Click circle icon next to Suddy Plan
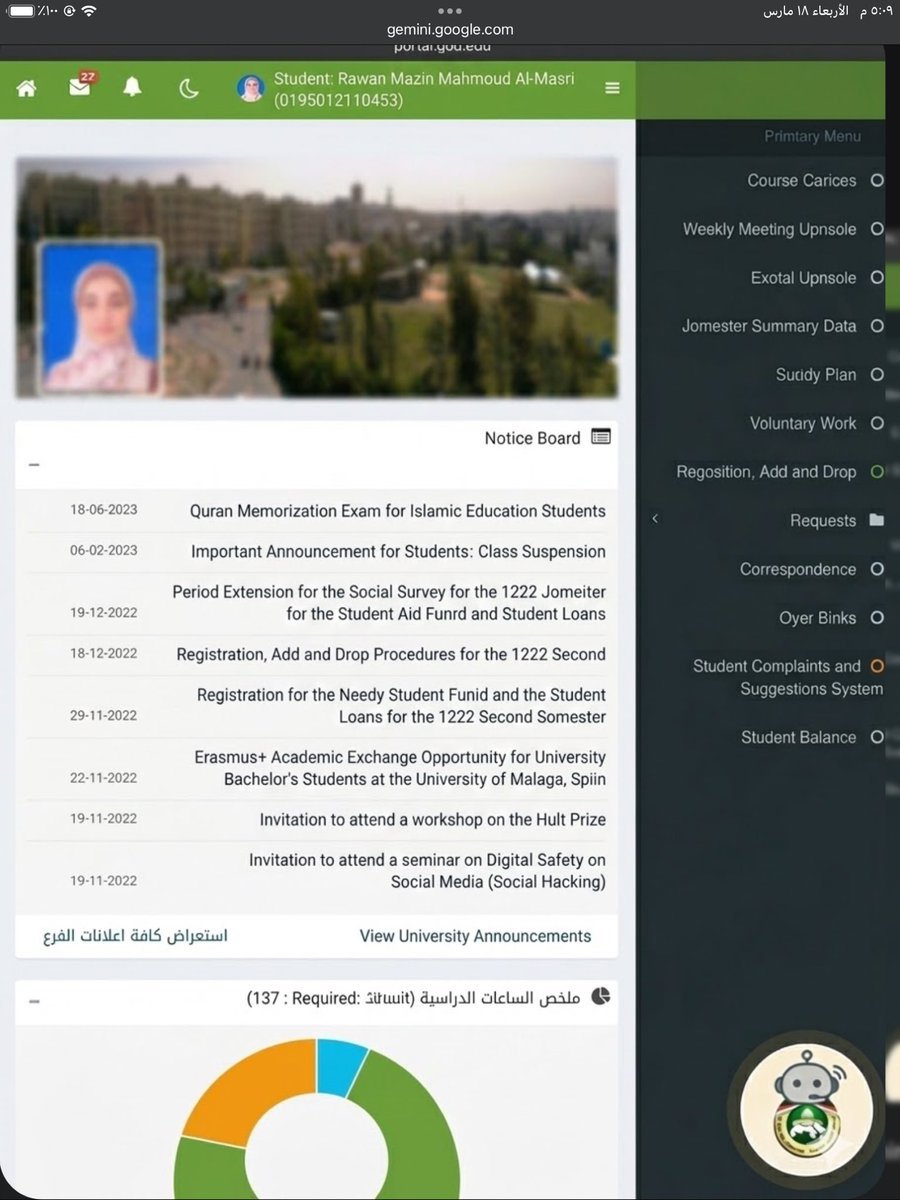Image resolution: width=900 pixels, height=1200 pixels. pyautogui.click(x=877, y=375)
